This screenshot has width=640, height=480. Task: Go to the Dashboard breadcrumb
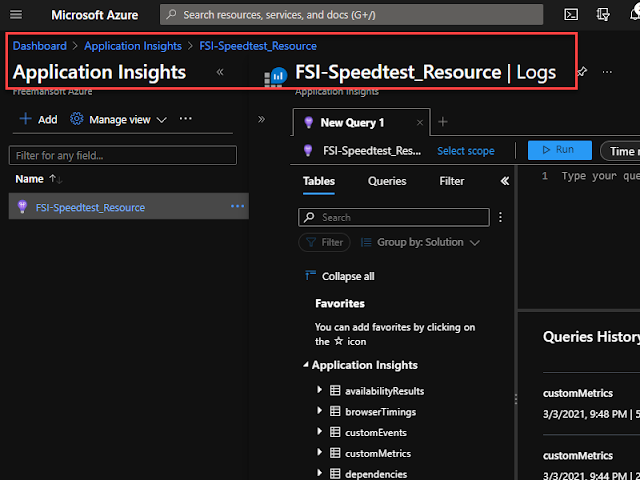[x=40, y=46]
